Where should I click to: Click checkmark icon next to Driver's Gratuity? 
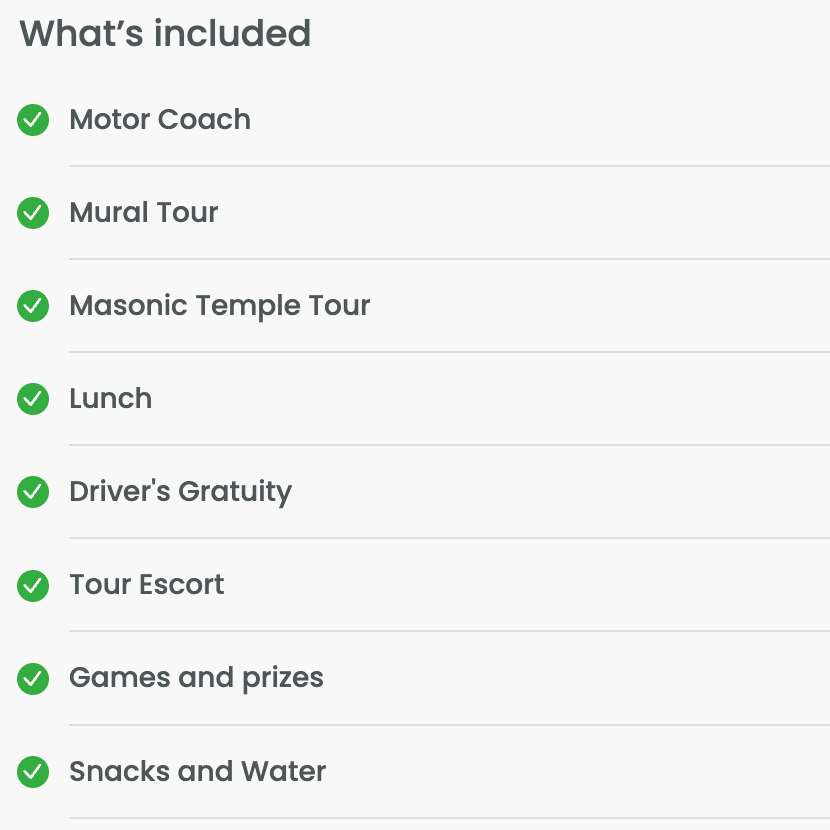[33, 492]
